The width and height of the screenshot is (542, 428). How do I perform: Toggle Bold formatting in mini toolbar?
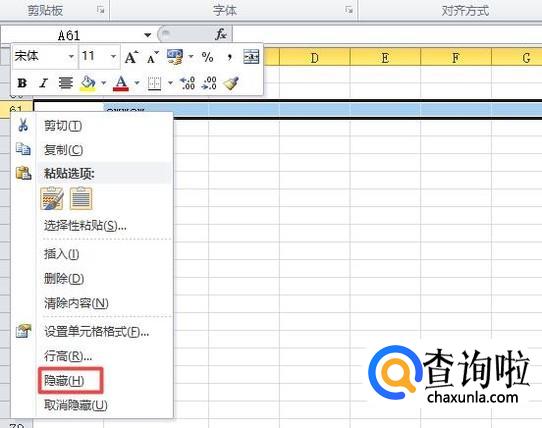point(22,83)
